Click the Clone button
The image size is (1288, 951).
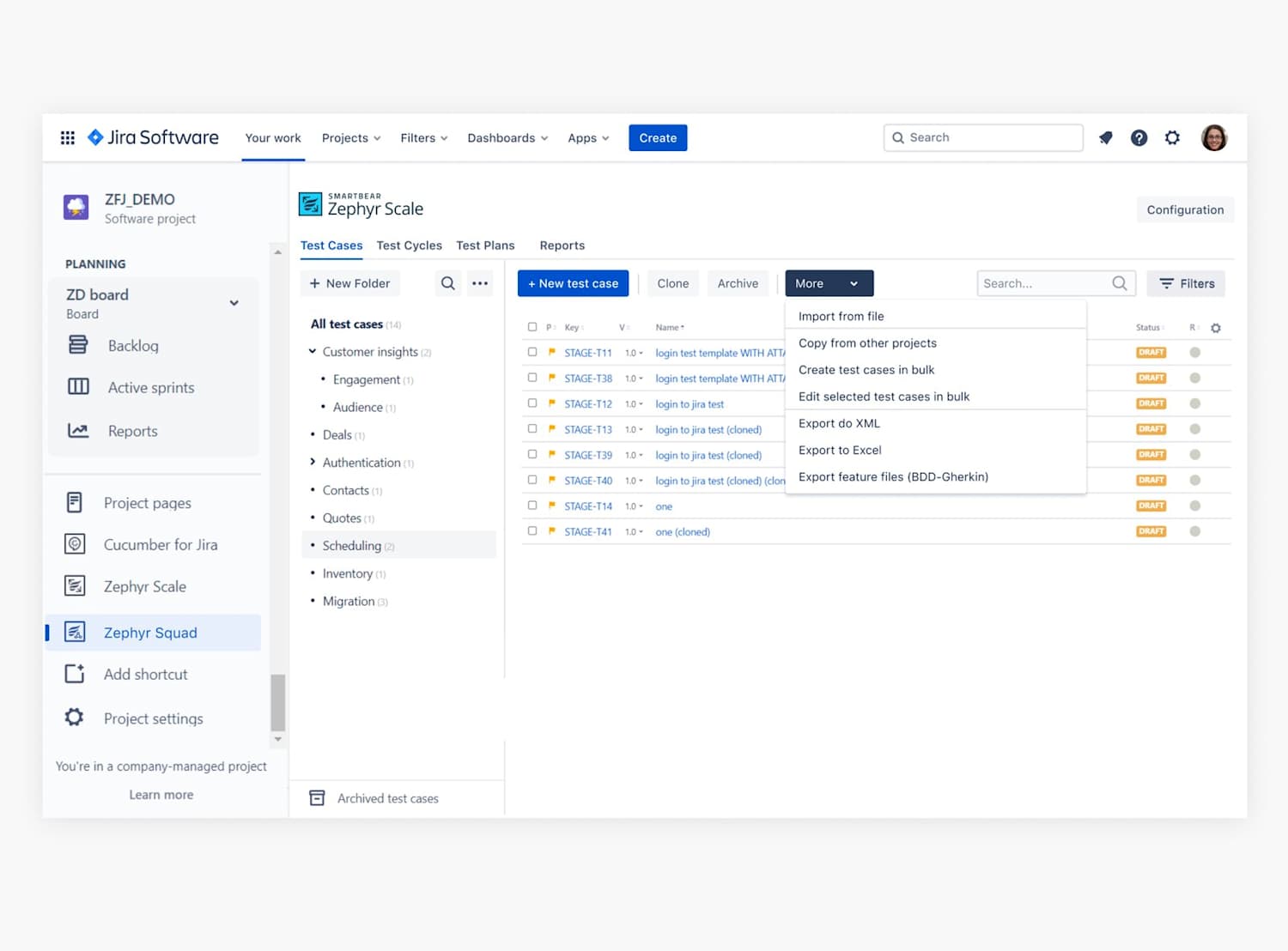[x=673, y=283]
